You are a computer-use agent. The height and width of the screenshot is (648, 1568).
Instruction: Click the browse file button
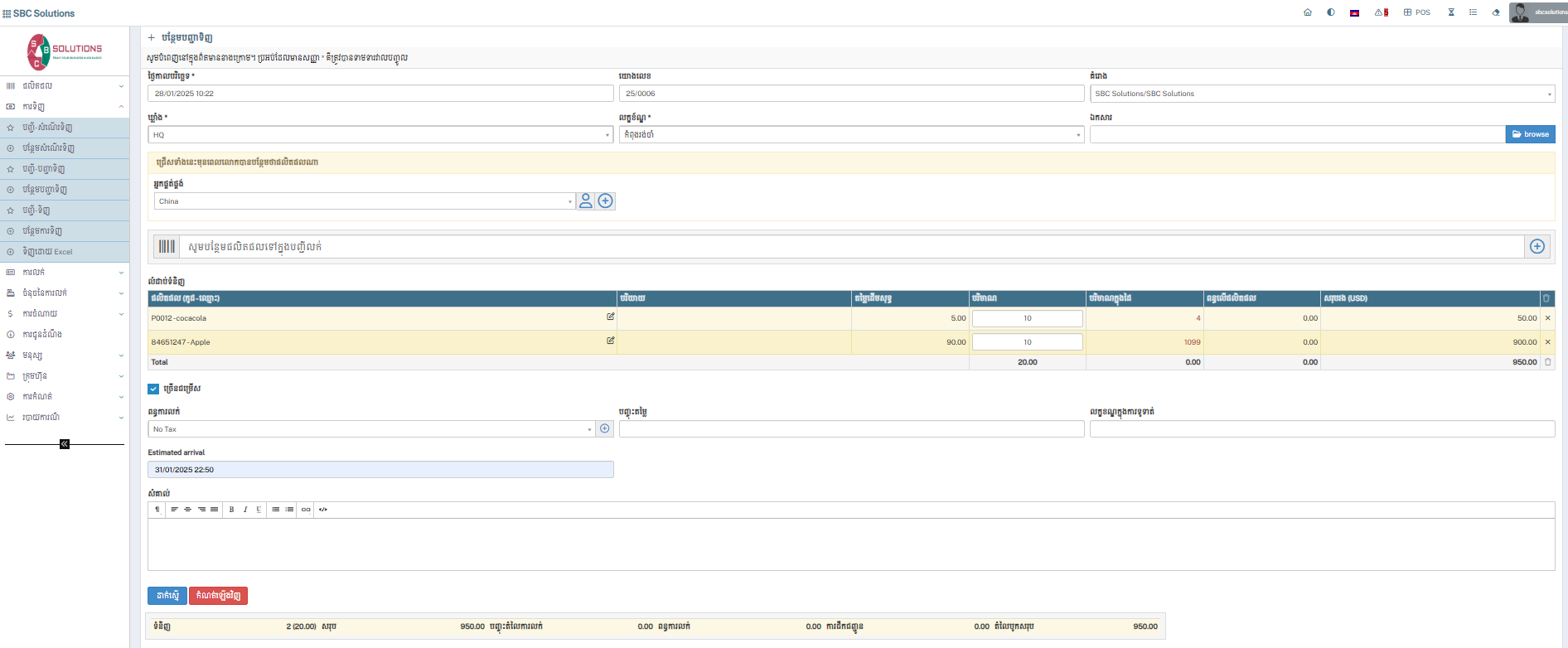coord(1530,134)
